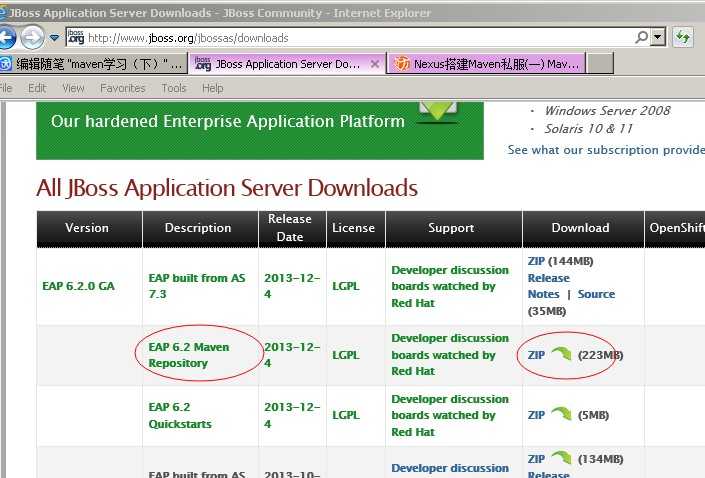705x478 pixels.
Task: Click the Description column header
Action: coord(200,228)
